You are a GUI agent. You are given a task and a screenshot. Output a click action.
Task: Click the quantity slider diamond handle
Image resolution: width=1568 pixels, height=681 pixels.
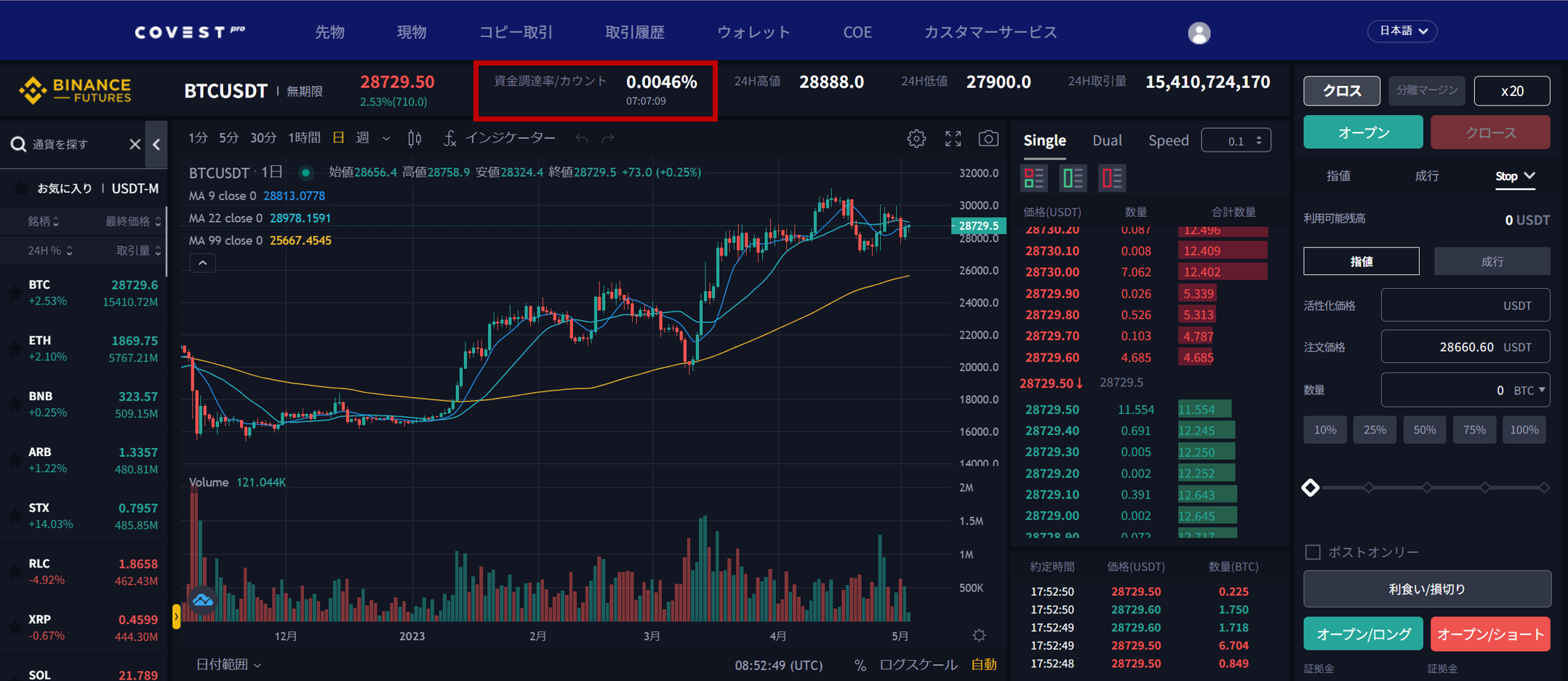[x=1311, y=487]
